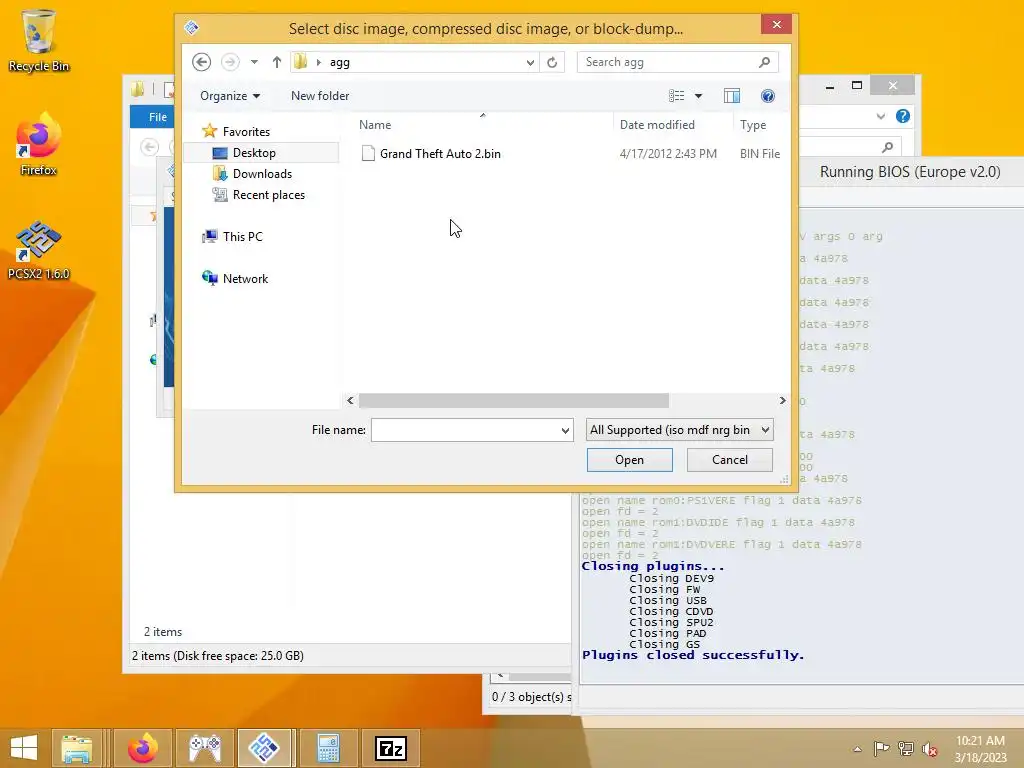Close the disc image selection dialog
This screenshot has height=768, width=1024.
(776, 24)
